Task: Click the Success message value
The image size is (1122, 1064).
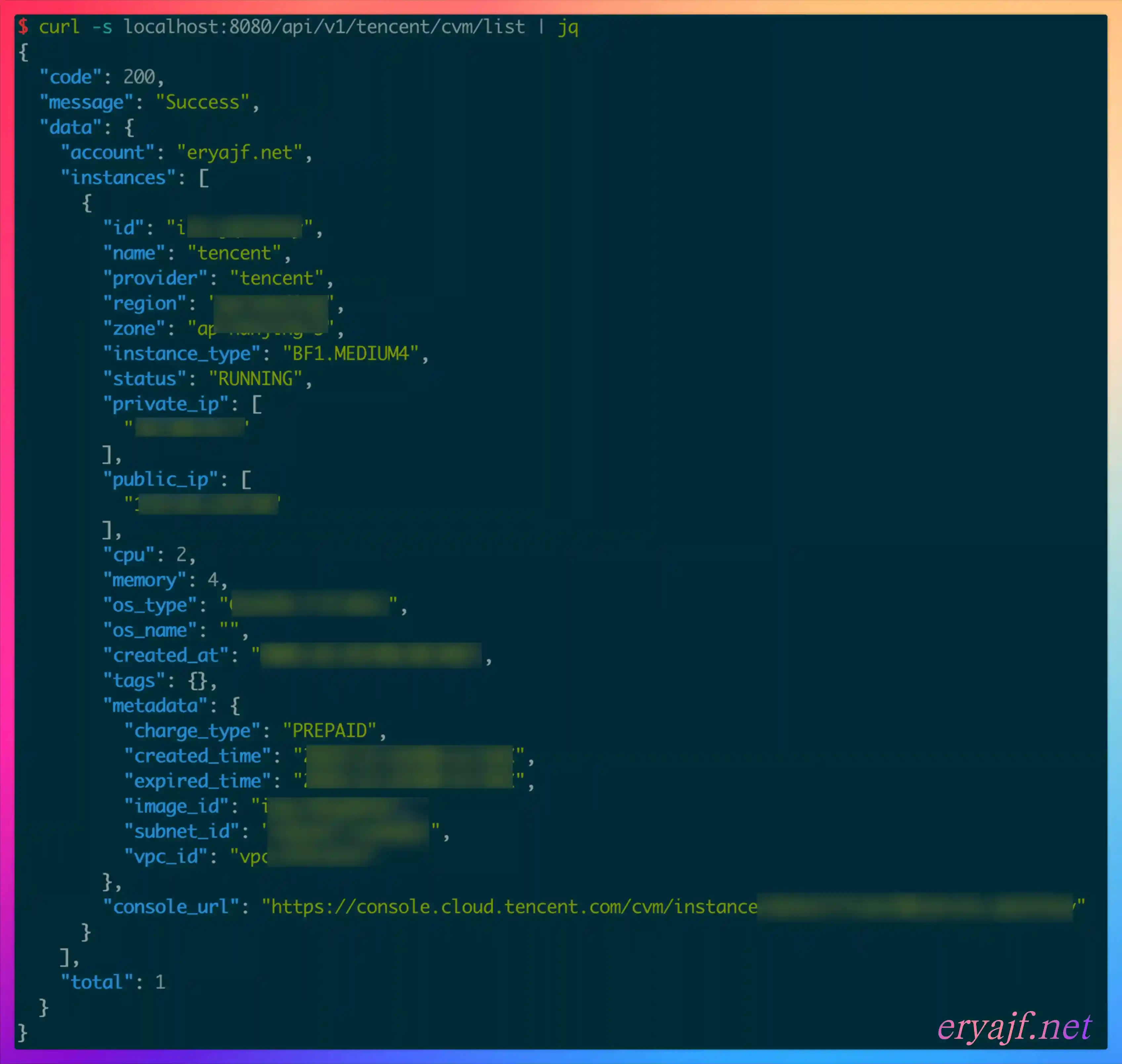Action: (202, 102)
